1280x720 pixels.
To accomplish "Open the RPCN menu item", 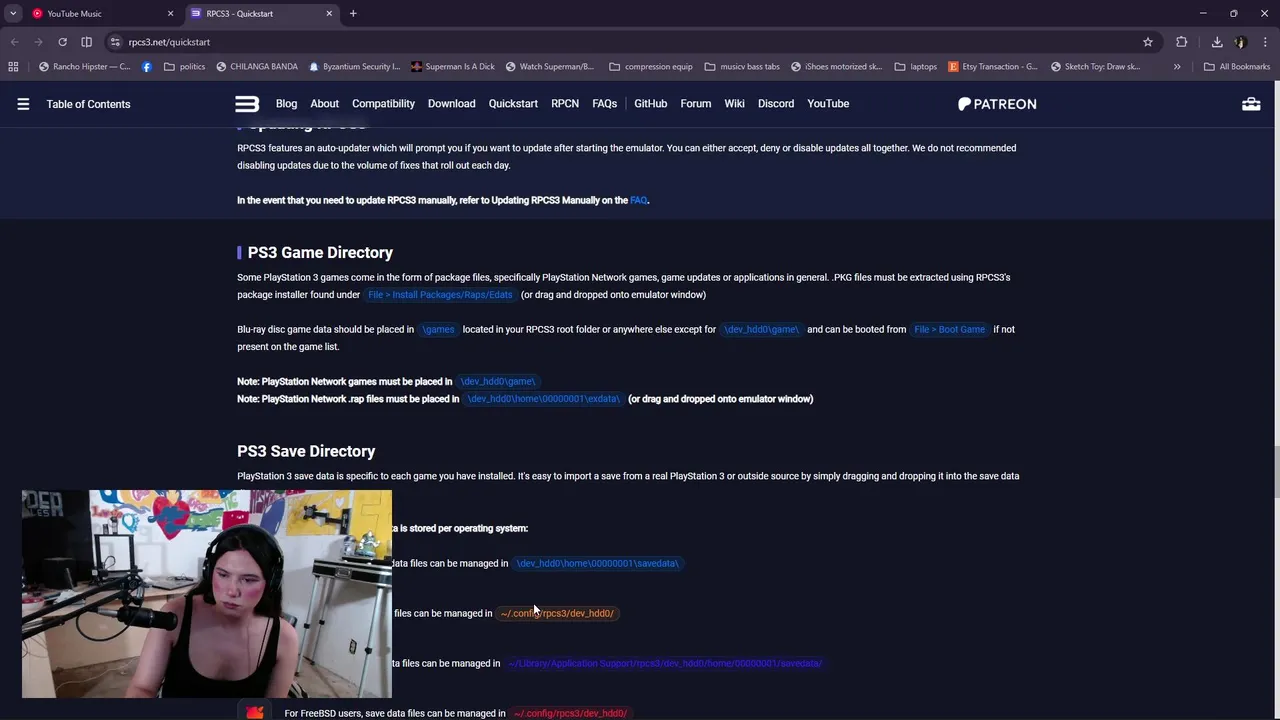I will click(565, 104).
